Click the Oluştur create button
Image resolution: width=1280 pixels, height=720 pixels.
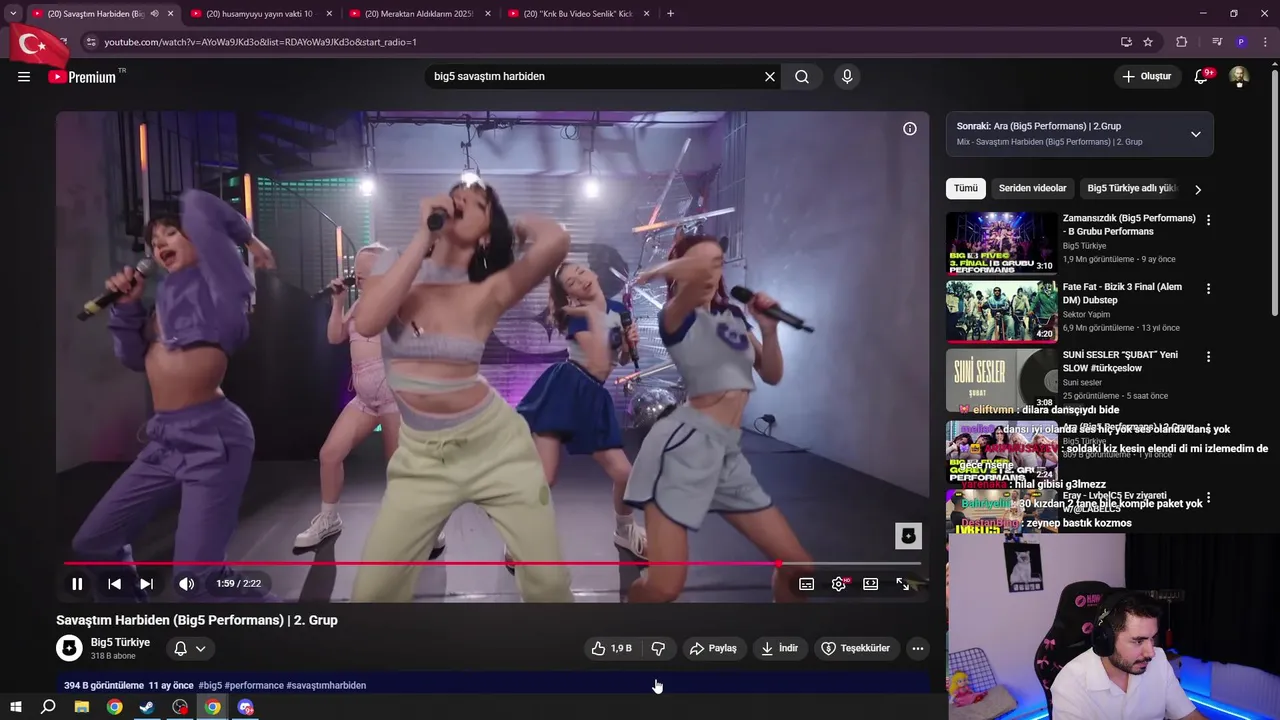(x=1146, y=77)
